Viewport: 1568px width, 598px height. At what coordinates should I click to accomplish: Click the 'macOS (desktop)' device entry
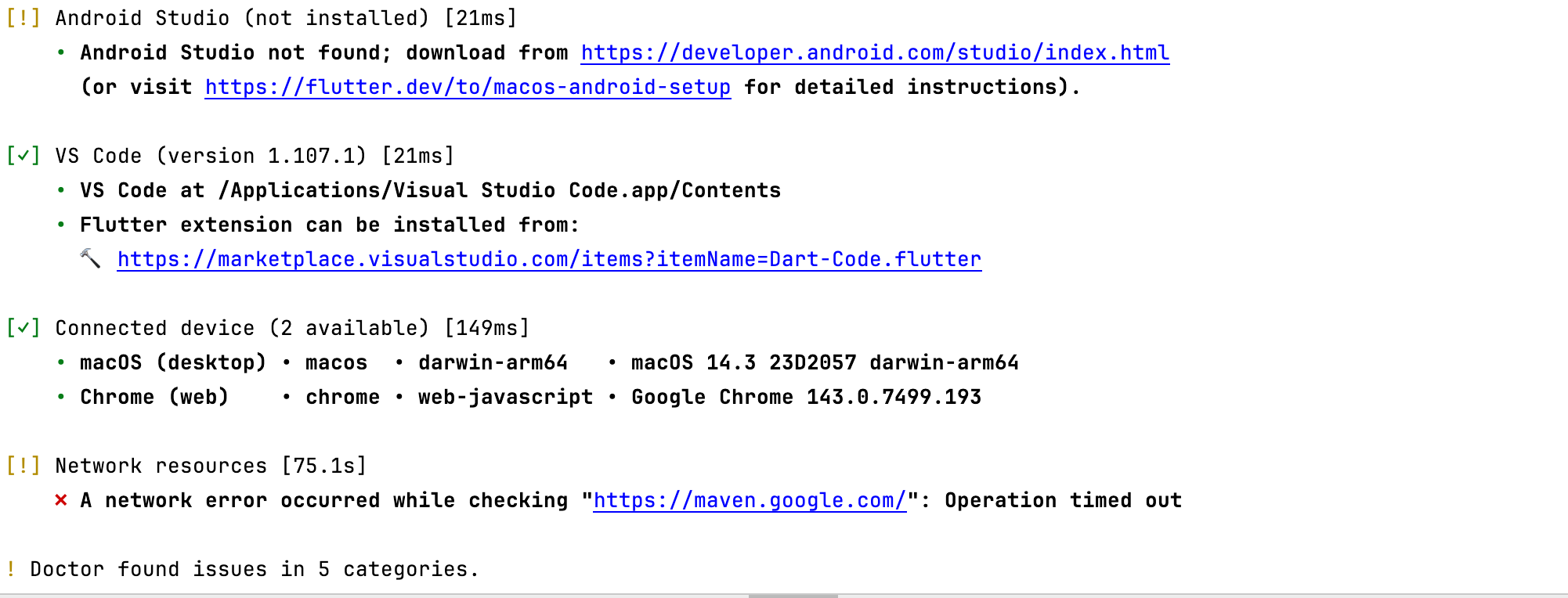click(x=173, y=362)
